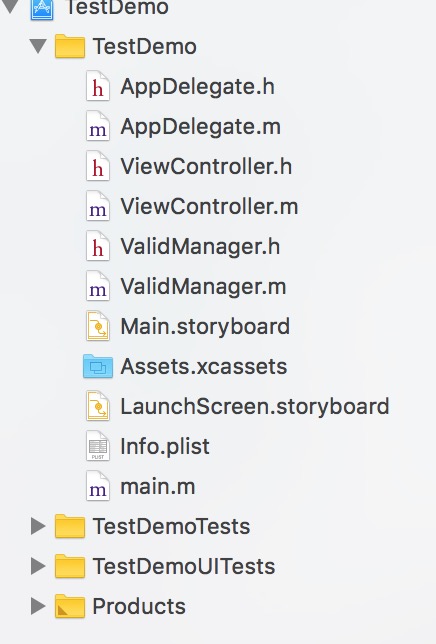Viewport: 436px width, 644px height.
Task: Click the Info.plist file icon
Action: pos(98,446)
